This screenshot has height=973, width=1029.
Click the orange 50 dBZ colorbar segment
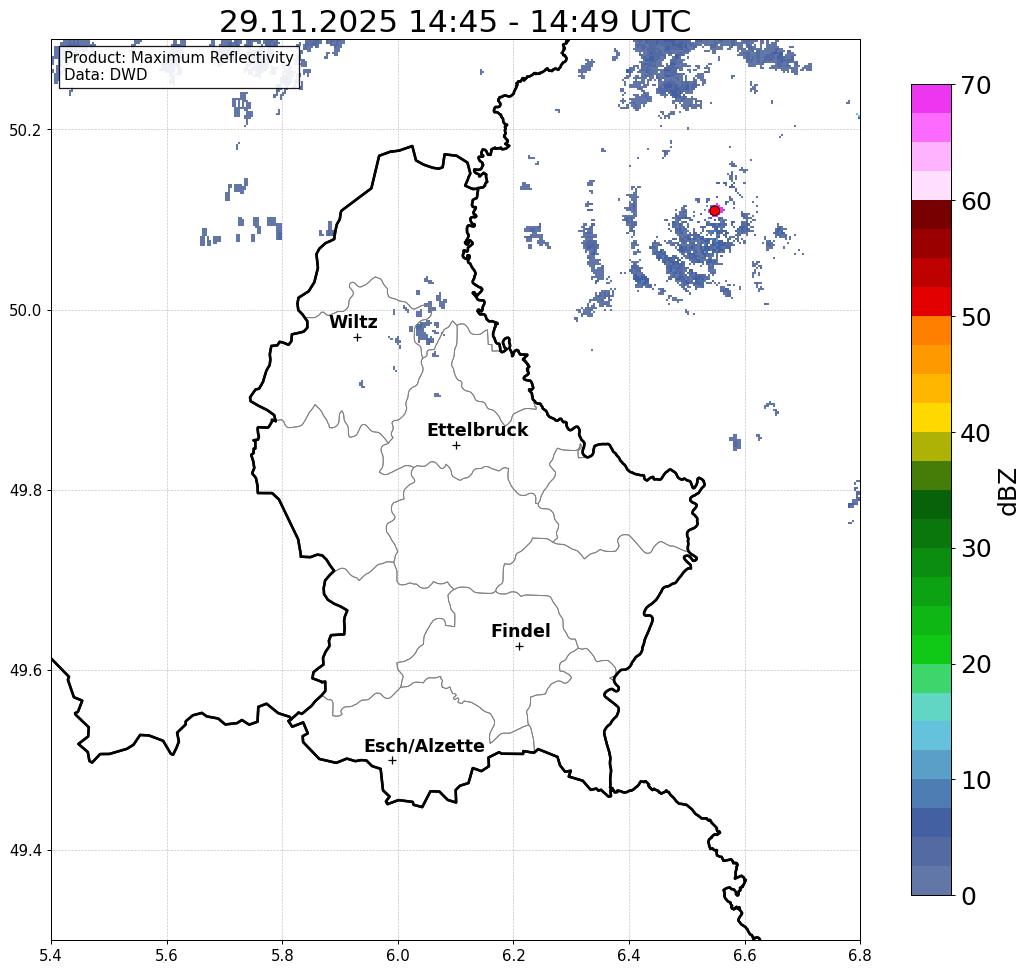pos(931,331)
